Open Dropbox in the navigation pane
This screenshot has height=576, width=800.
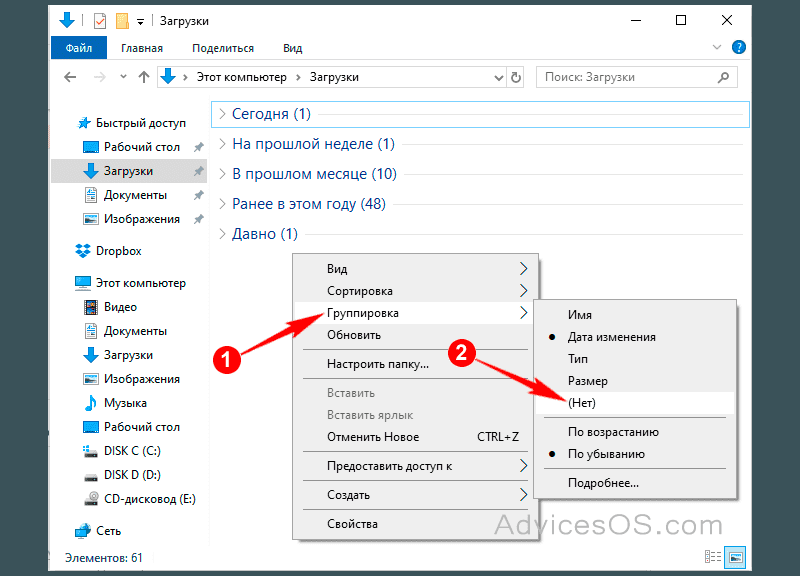[x=108, y=251]
